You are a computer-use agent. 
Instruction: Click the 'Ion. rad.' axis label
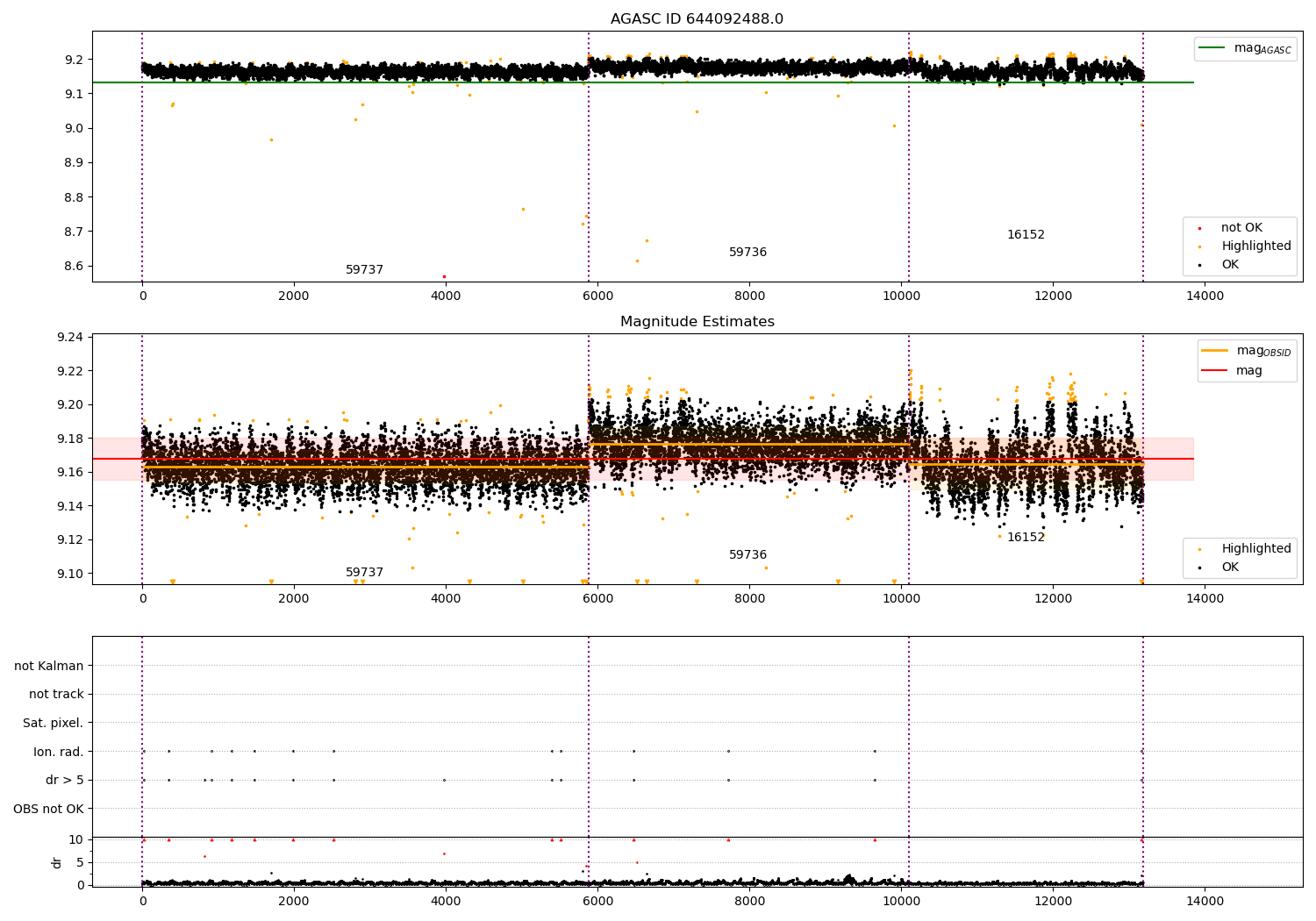tap(59, 752)
